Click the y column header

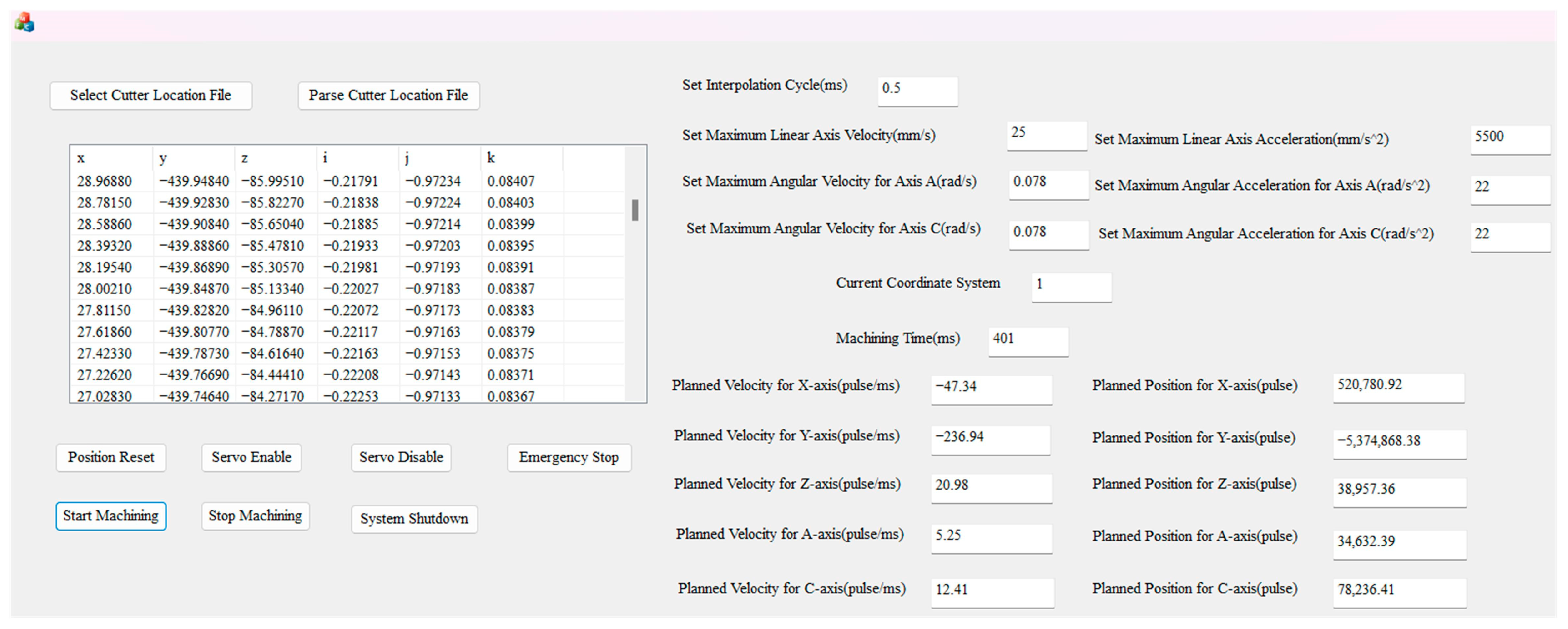click(194, 158)
